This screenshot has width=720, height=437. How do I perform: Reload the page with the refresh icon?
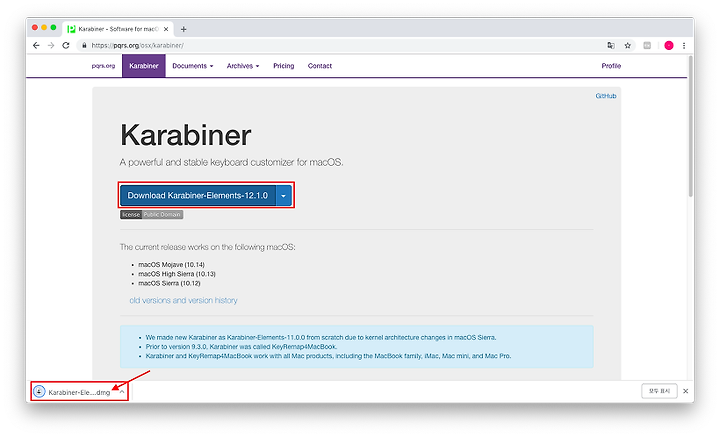pos(66,45)
